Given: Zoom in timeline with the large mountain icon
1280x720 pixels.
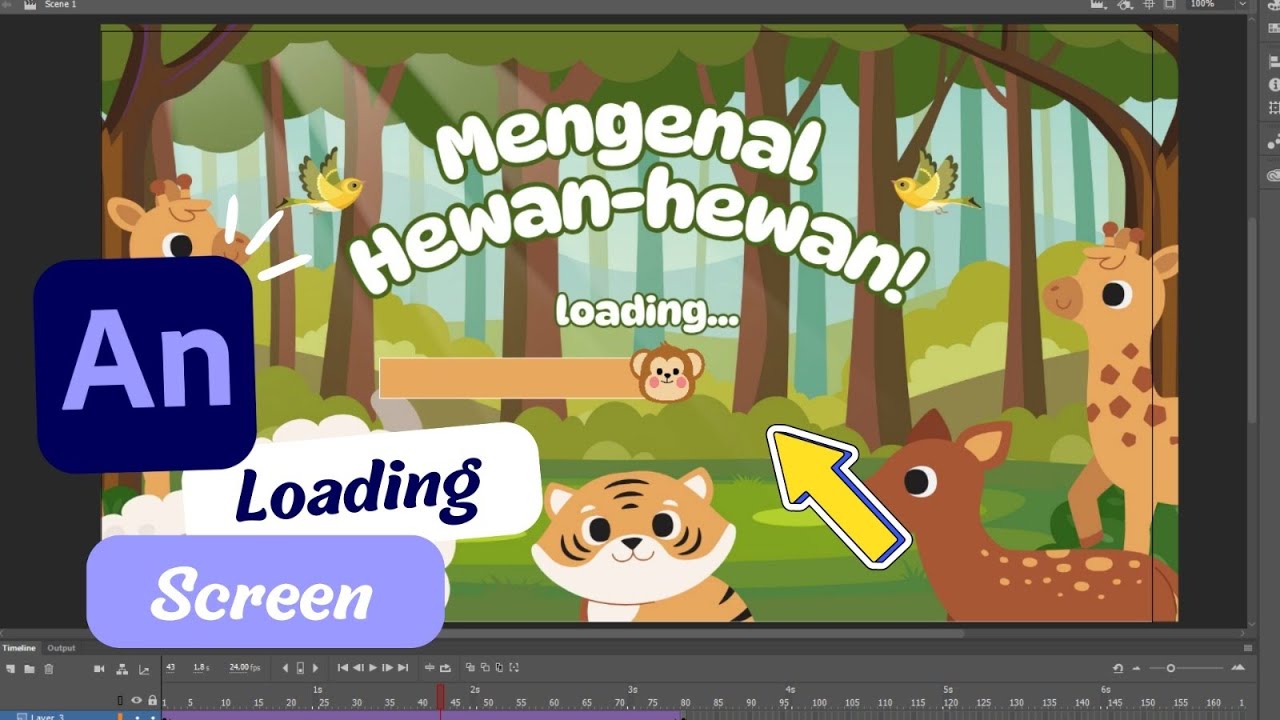Looking at the screenshot, I should 1238,668.
